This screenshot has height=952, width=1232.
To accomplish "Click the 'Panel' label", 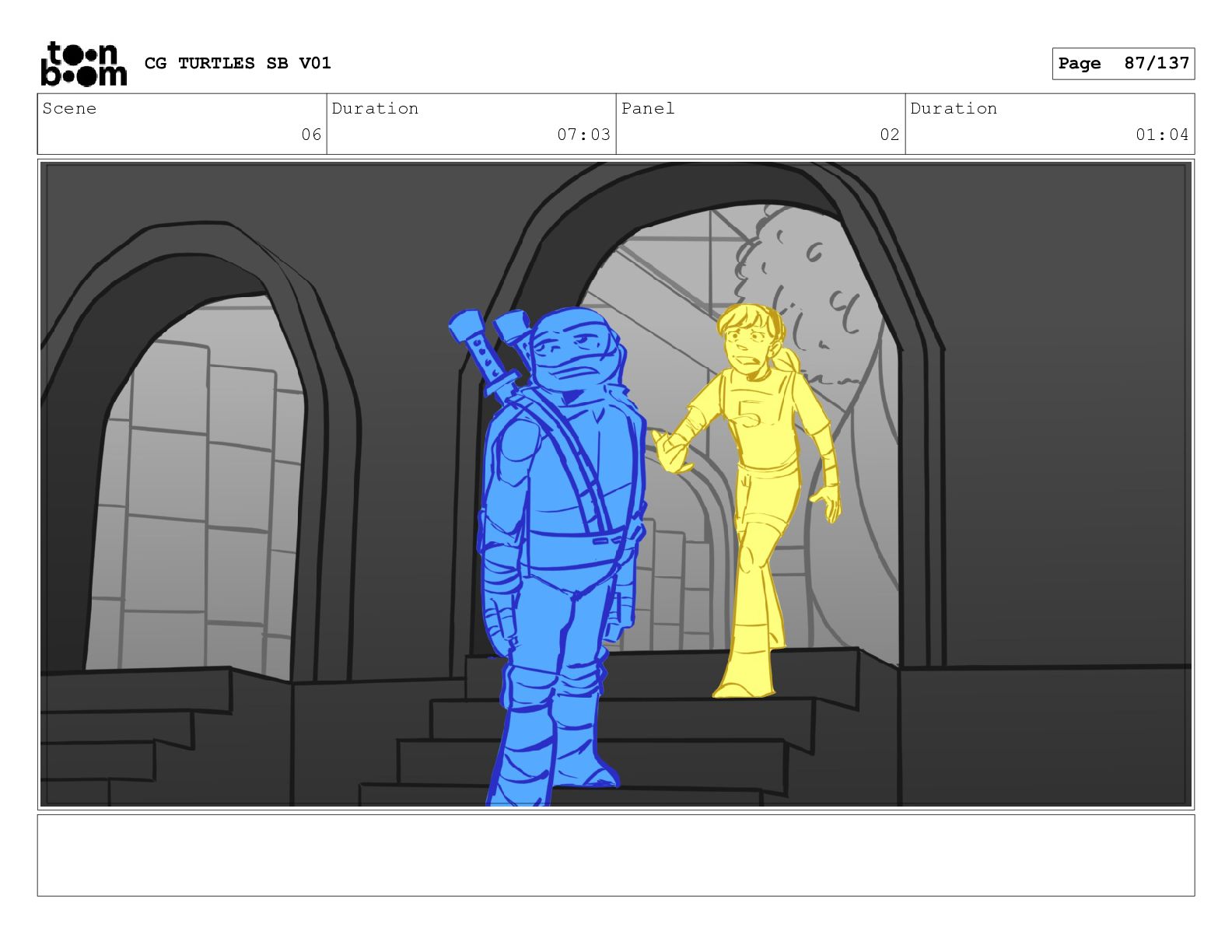I will 648,108.
